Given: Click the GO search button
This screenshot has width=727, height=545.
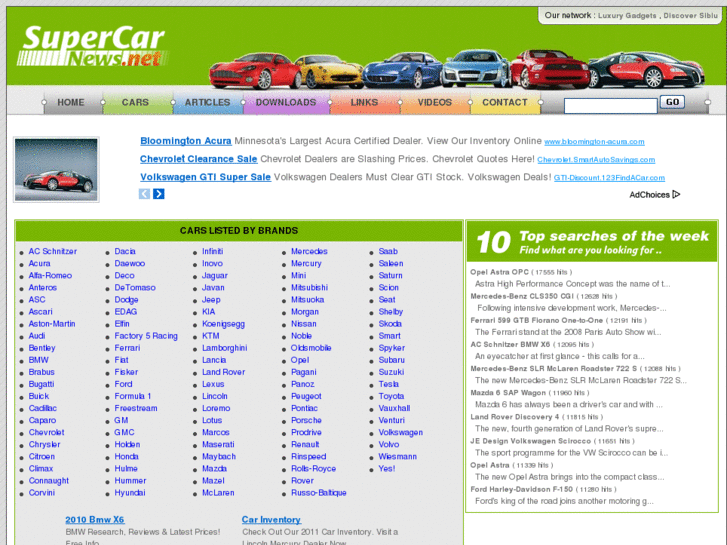Looking at the screenshot, I should point(672,102).
